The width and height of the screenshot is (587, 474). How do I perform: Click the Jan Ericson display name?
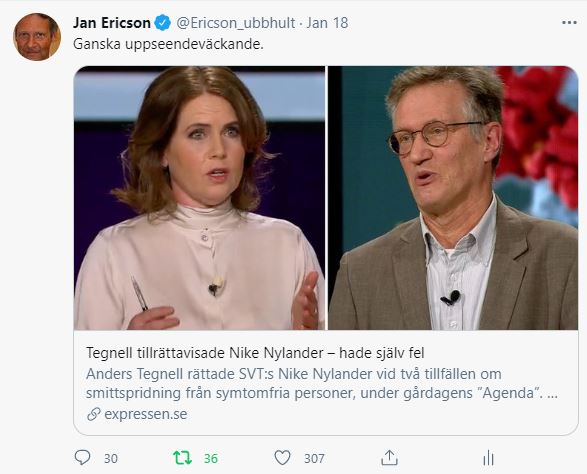(112, 23)
